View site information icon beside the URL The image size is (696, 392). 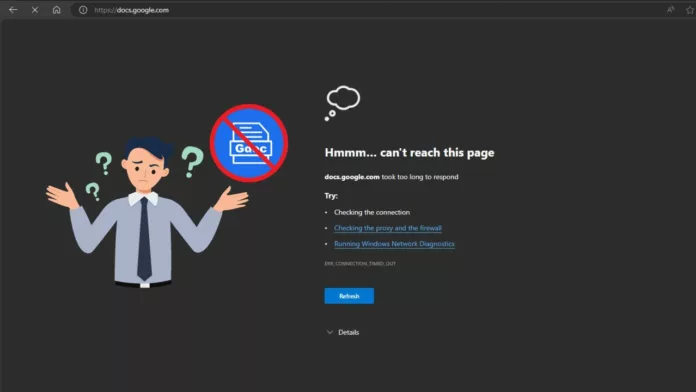point(83,10)
